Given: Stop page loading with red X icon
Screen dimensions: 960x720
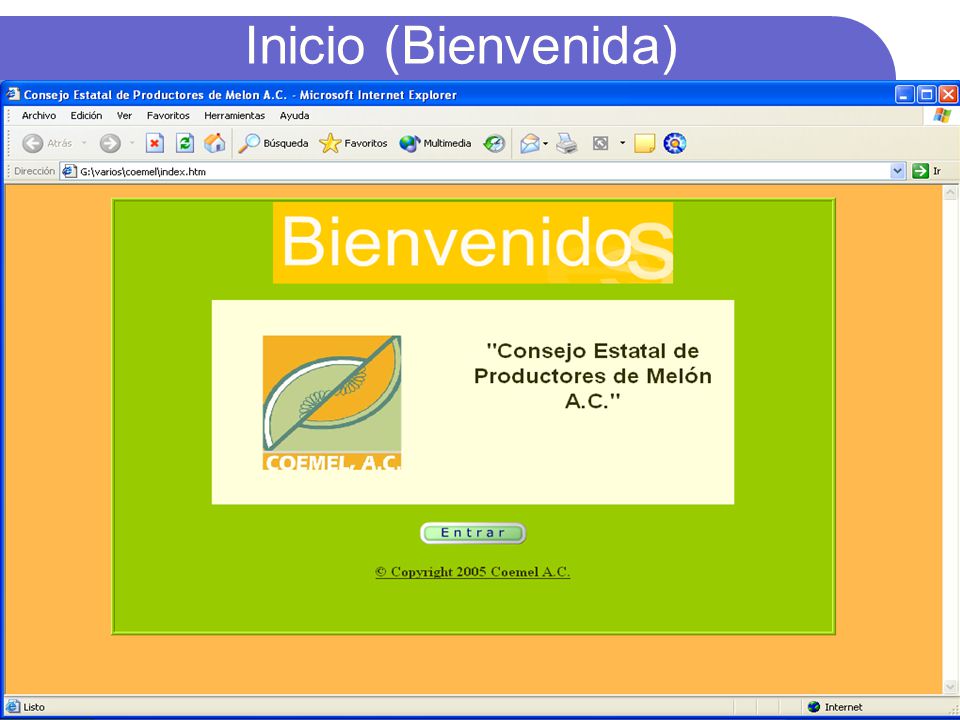Looking at the screenshot, I should coord(154,143).
